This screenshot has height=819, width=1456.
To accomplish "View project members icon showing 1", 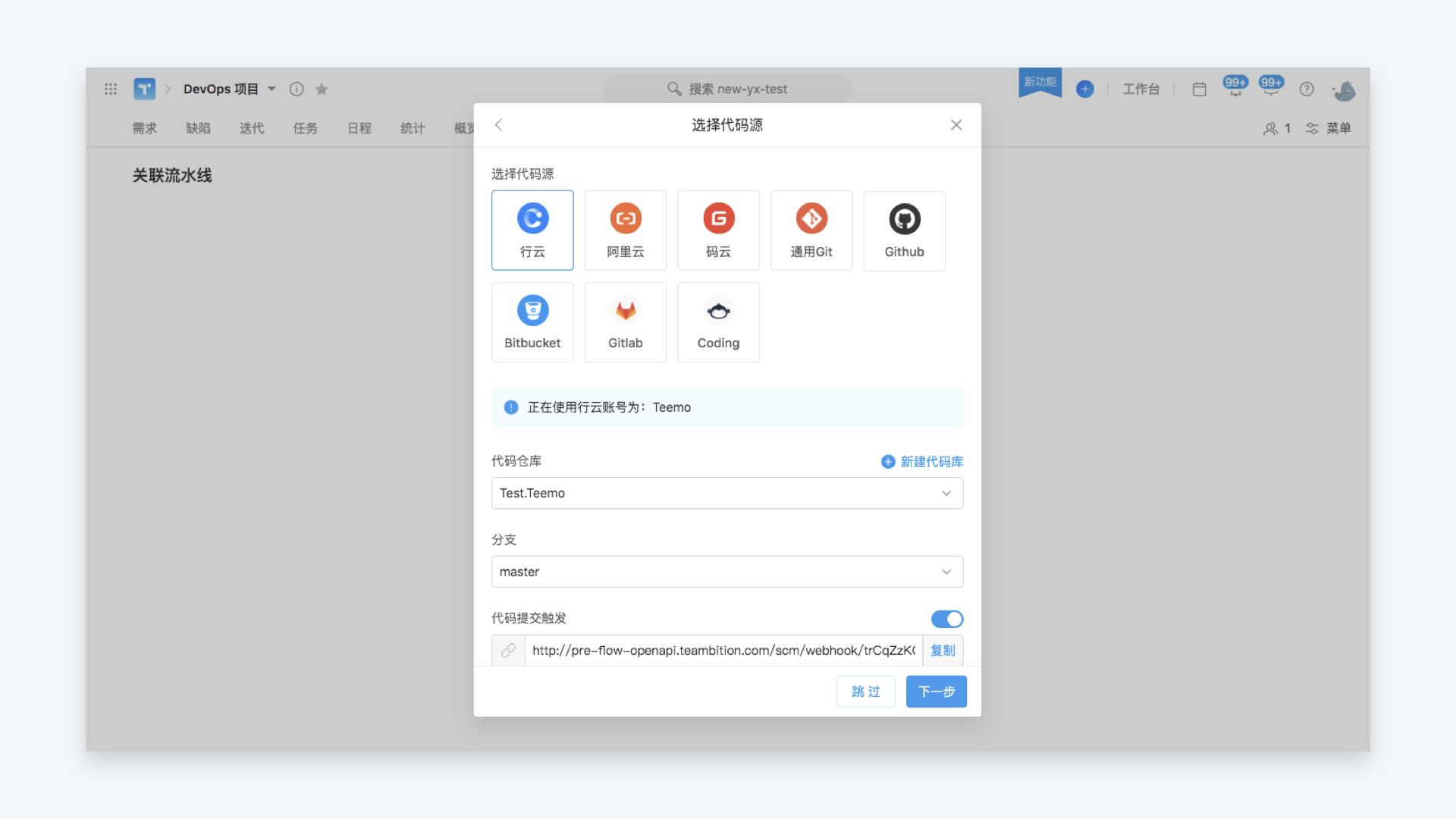I will (1277, 128).
